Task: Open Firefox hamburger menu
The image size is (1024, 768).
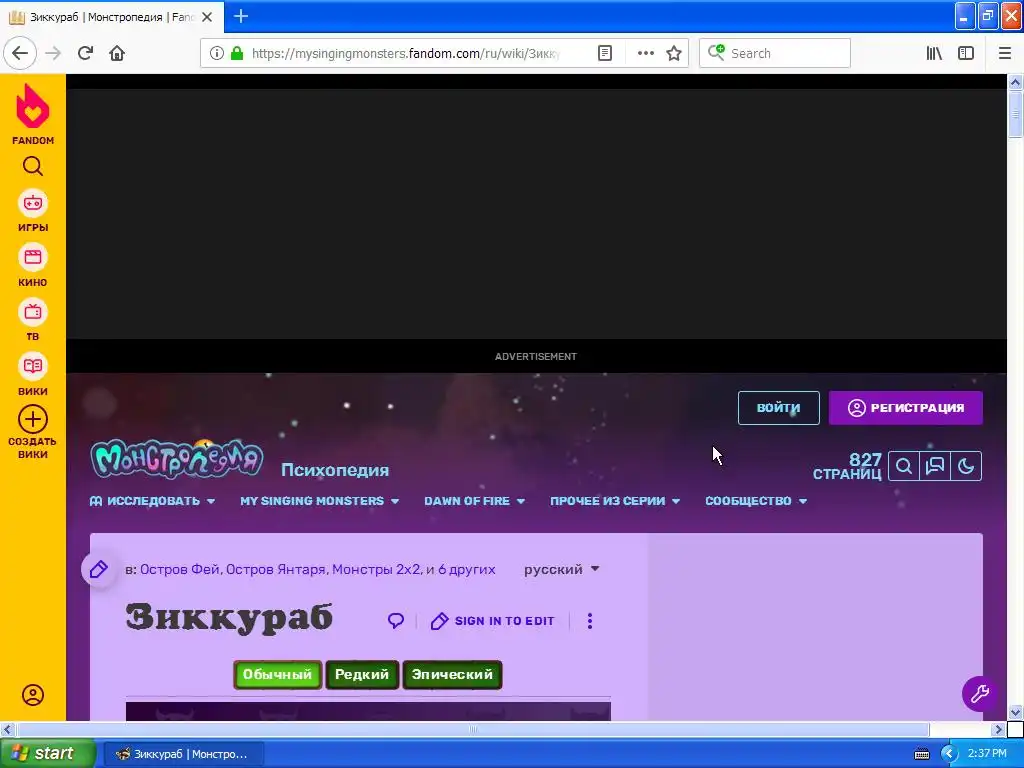Action: click(1005, 53)
